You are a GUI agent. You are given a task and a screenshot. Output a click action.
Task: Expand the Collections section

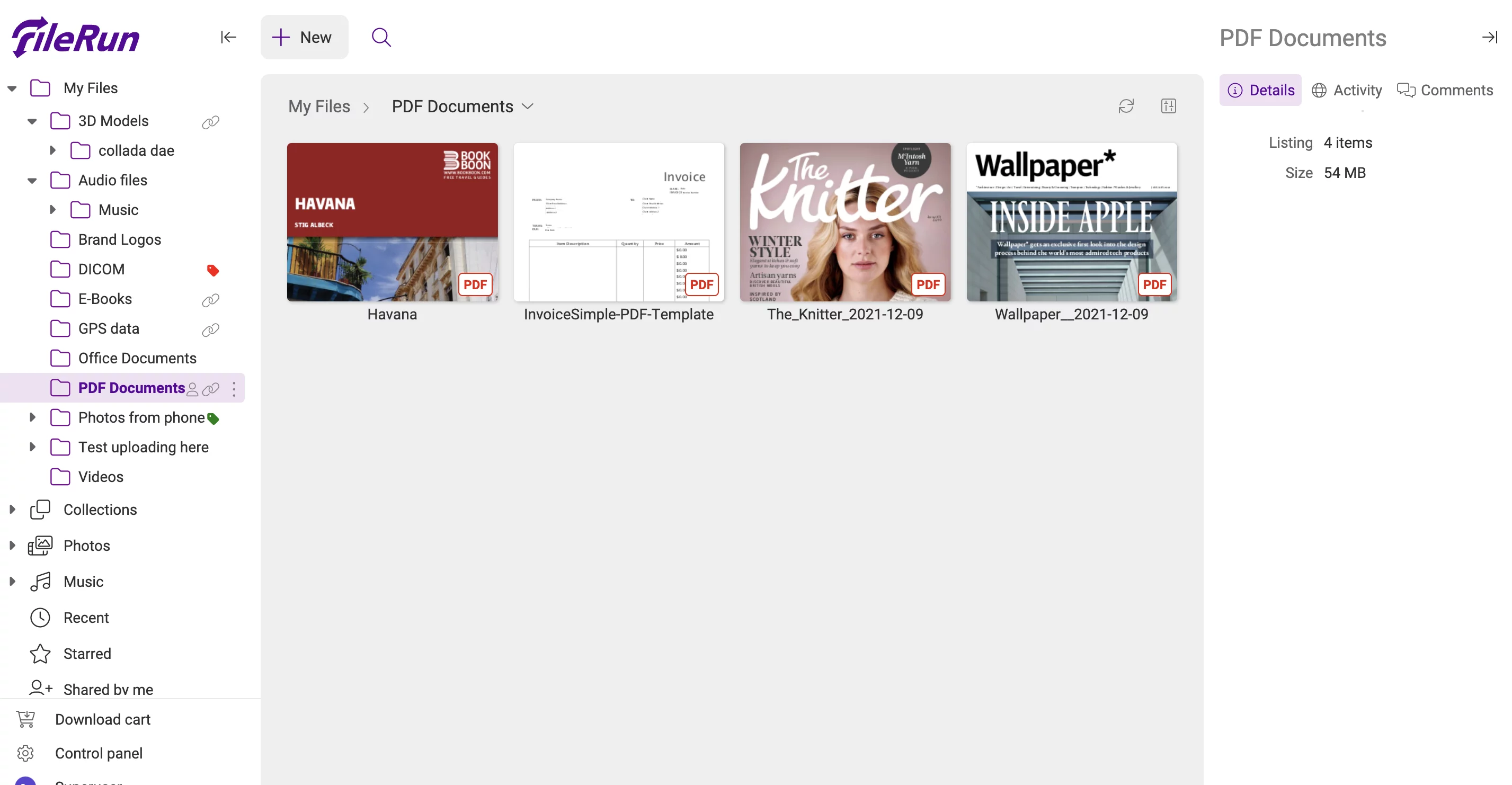click(12, 509)
